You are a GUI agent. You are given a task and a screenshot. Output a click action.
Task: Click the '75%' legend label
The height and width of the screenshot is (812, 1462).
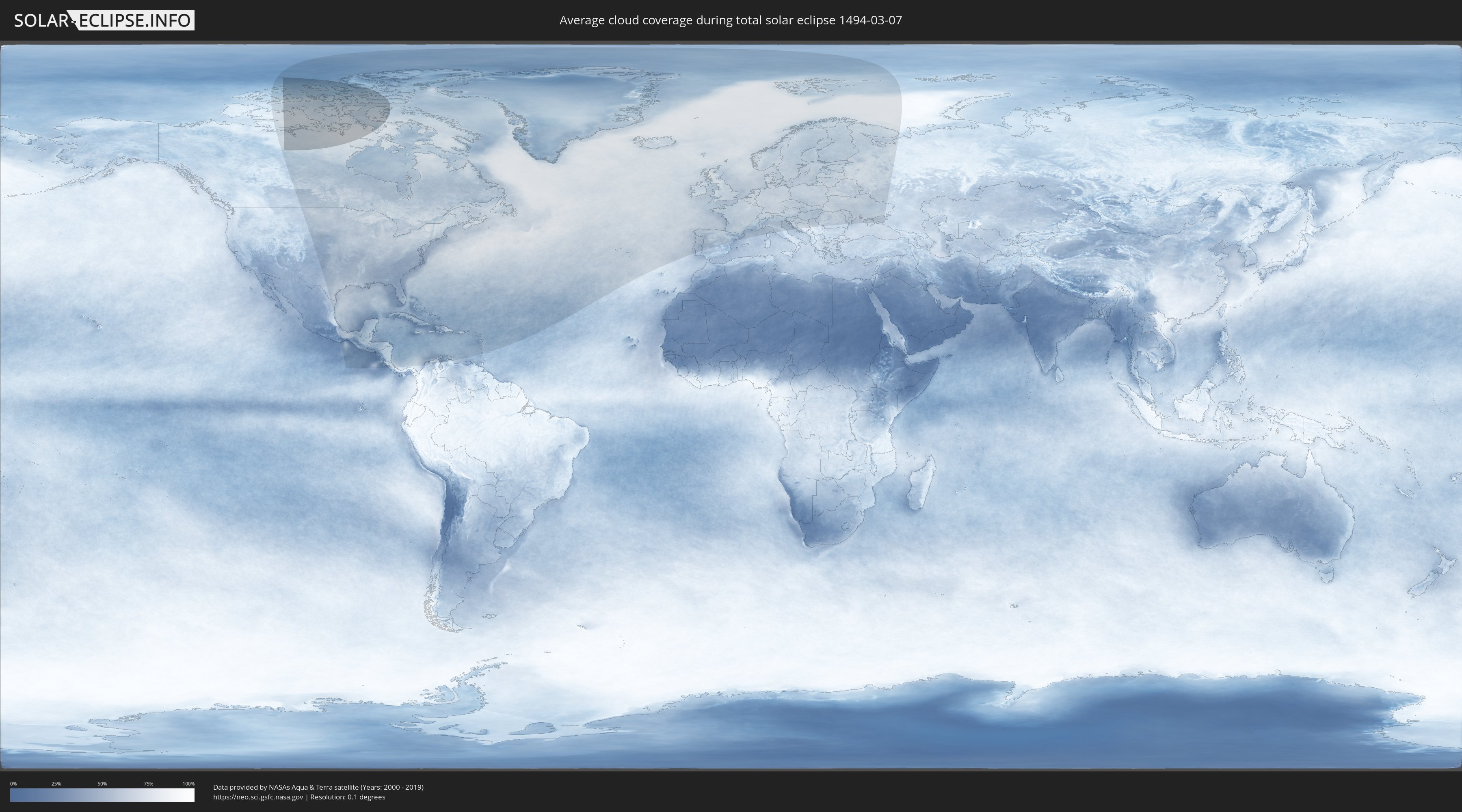(148, 784)
